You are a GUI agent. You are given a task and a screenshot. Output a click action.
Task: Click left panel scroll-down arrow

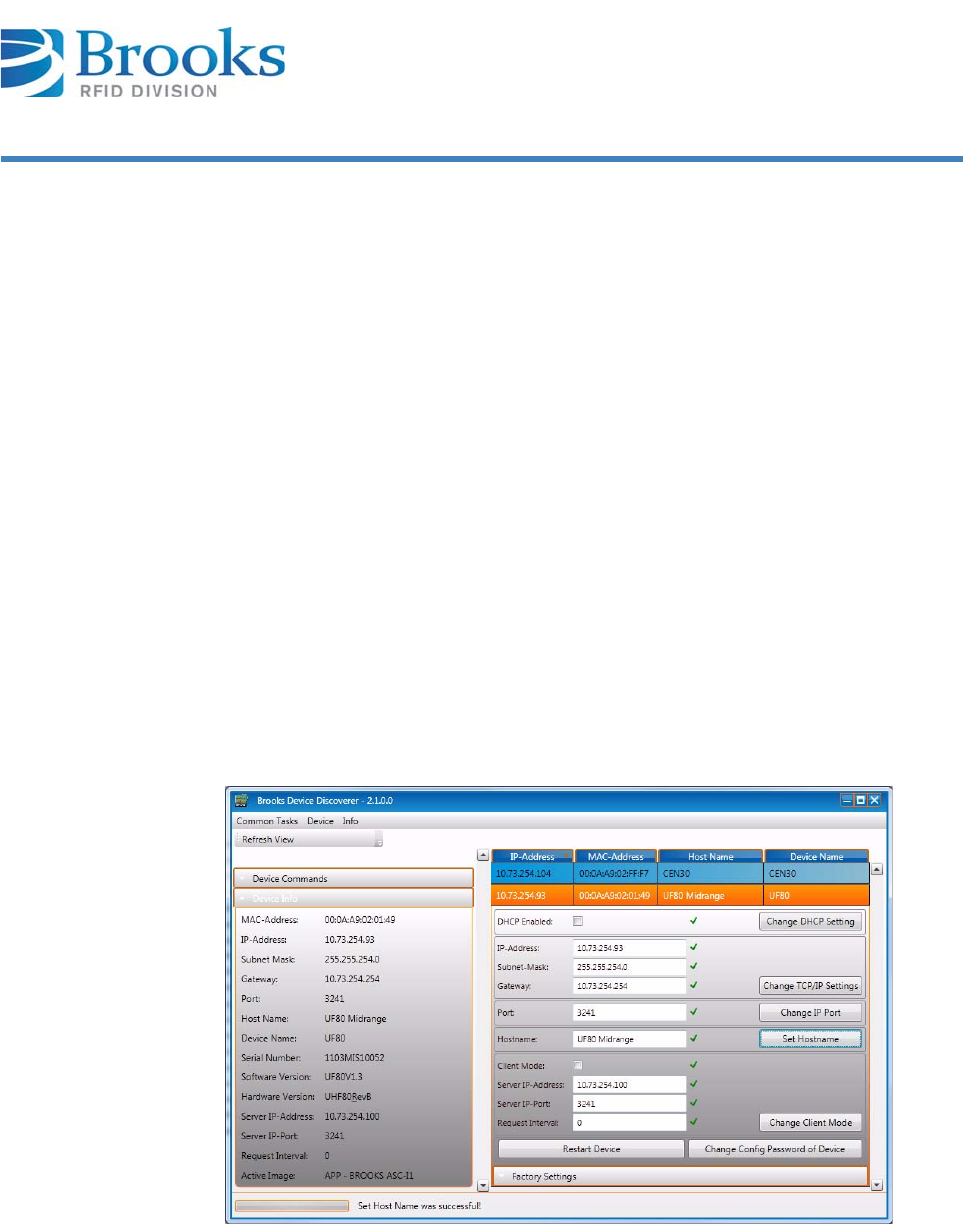coord(483,1185)
